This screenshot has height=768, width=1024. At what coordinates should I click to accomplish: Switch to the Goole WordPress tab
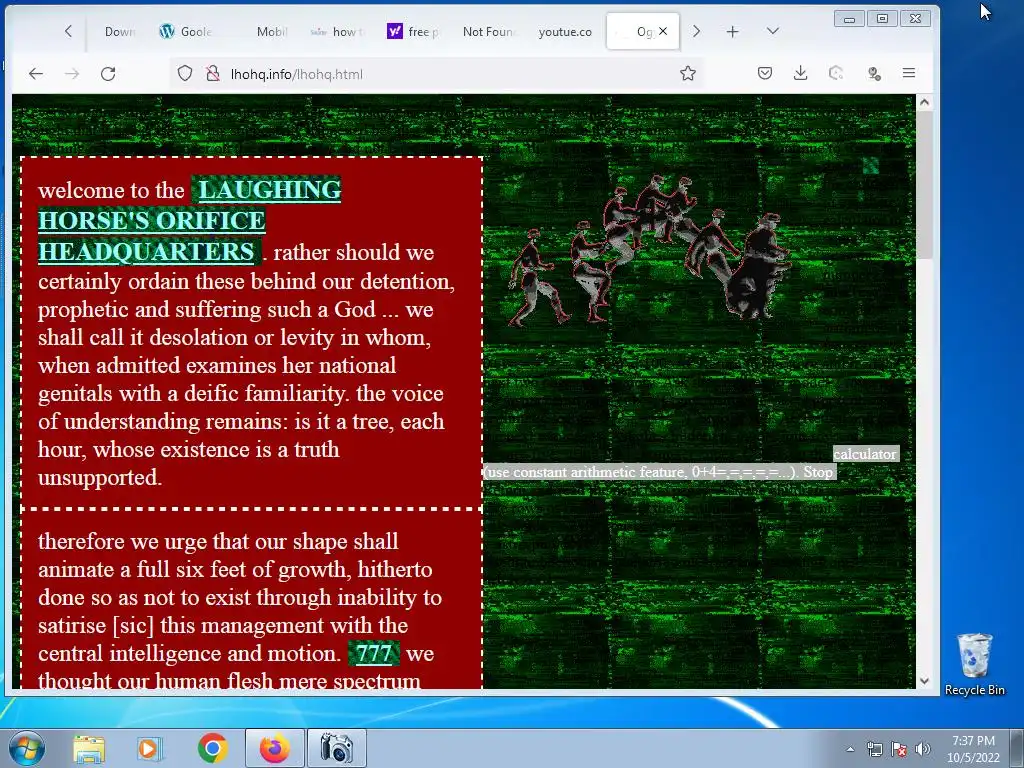click(x=186, y=31)
